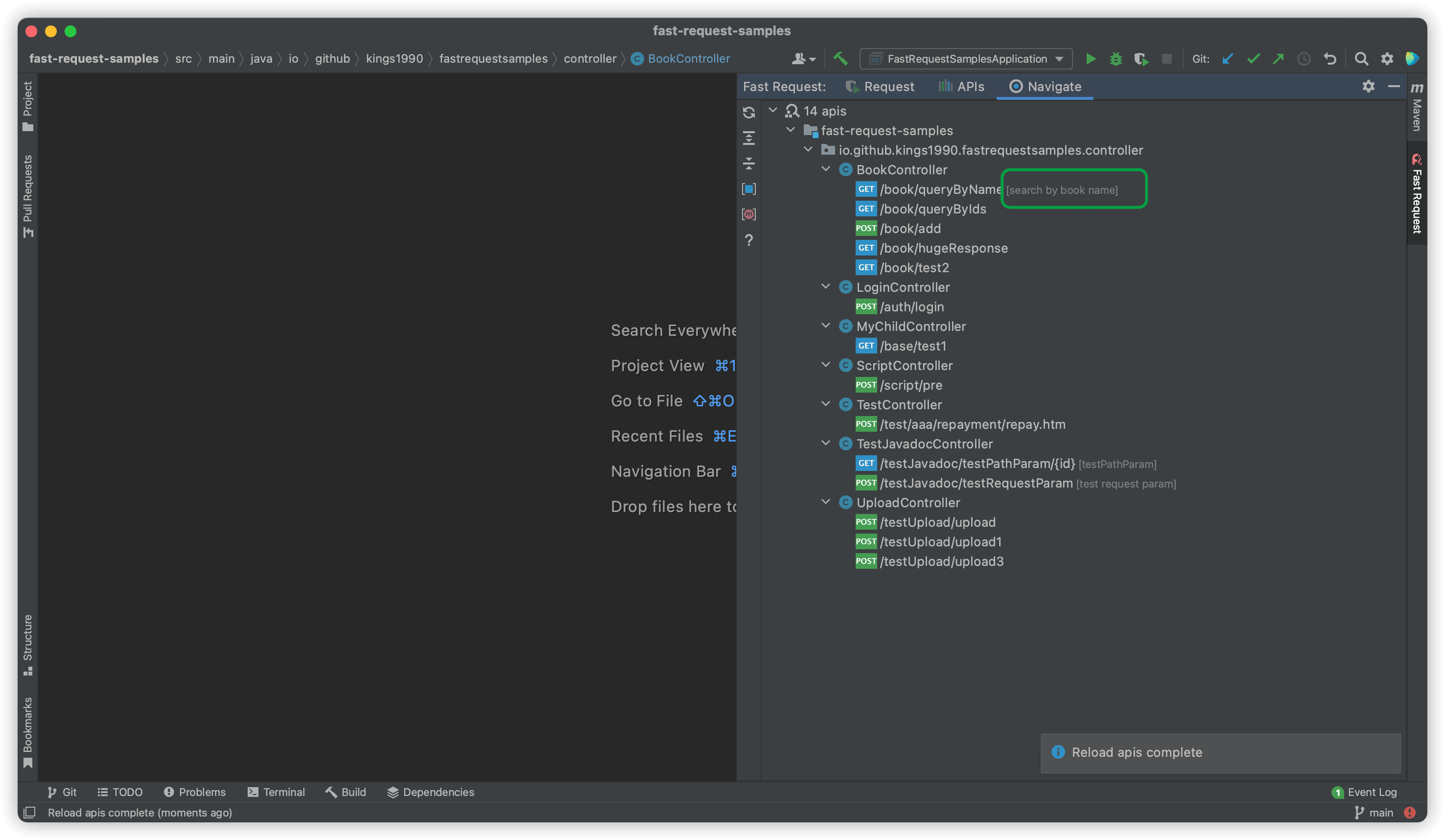Collapse the BookController tree node

pos(826,169)
